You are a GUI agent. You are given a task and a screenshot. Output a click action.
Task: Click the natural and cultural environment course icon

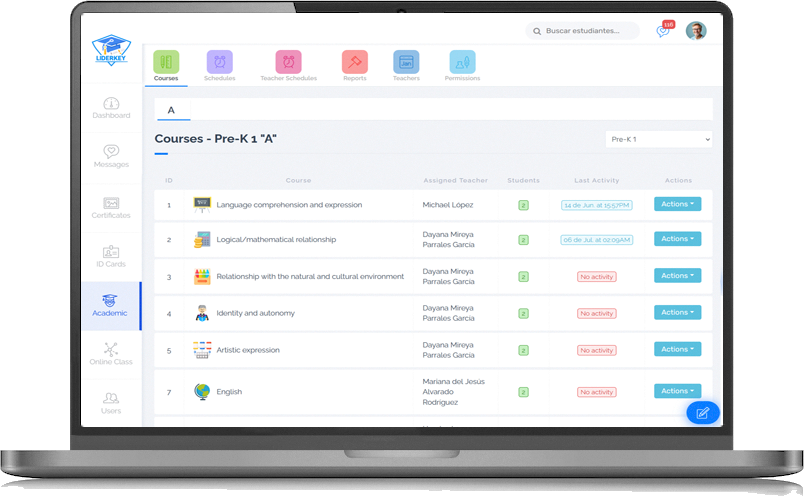(x=202, y=276)
